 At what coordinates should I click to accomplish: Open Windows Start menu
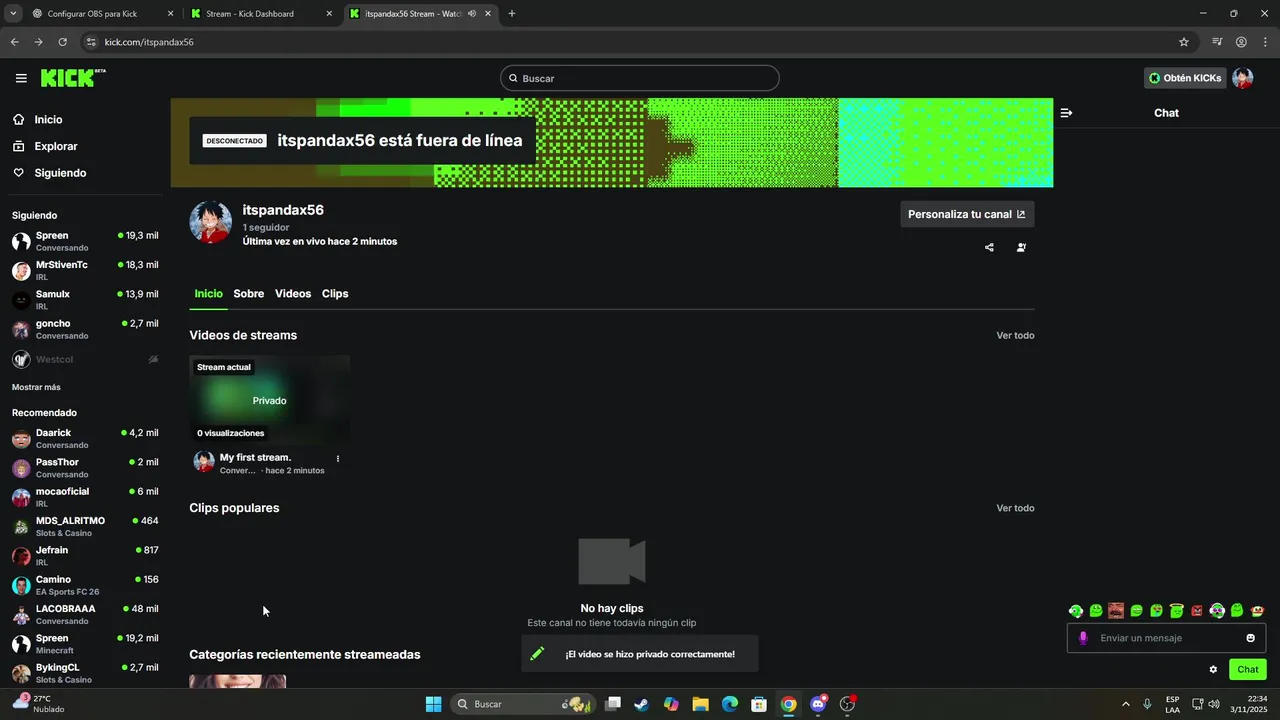tap(433, 704)
